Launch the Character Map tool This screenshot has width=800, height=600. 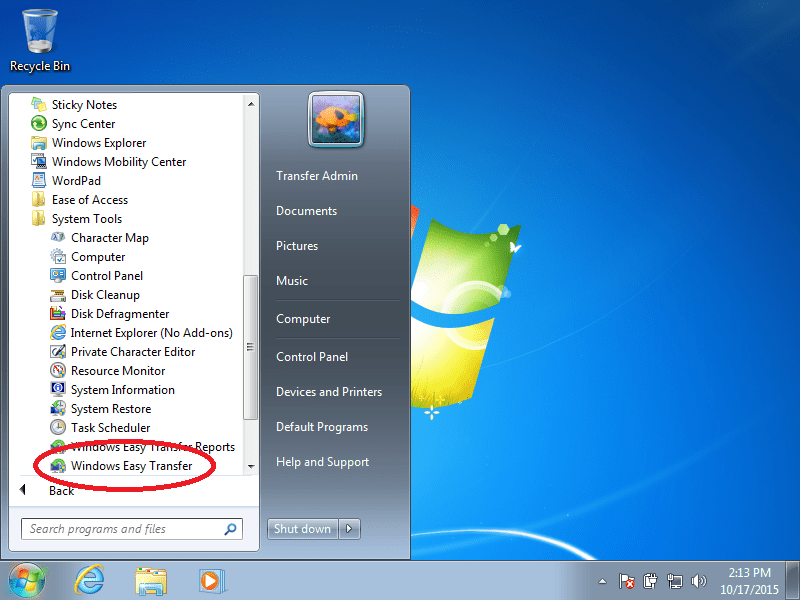[x=110, y=237]
